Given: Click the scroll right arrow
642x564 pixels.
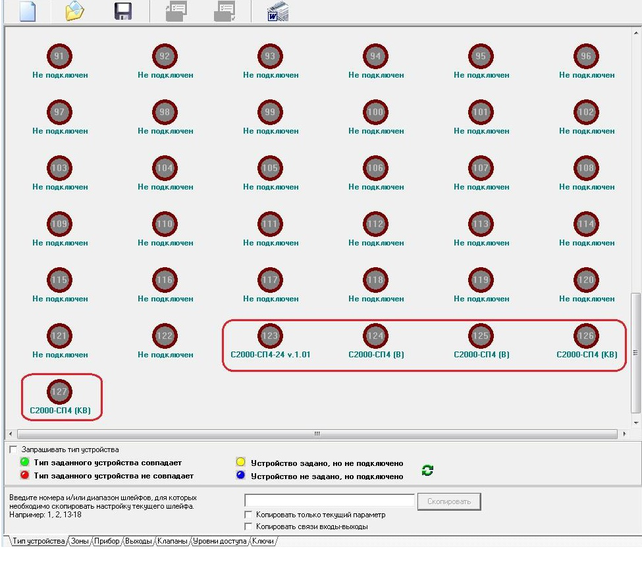Looking at the screenshot, I should pyautogui.click(x=624, y=434).
